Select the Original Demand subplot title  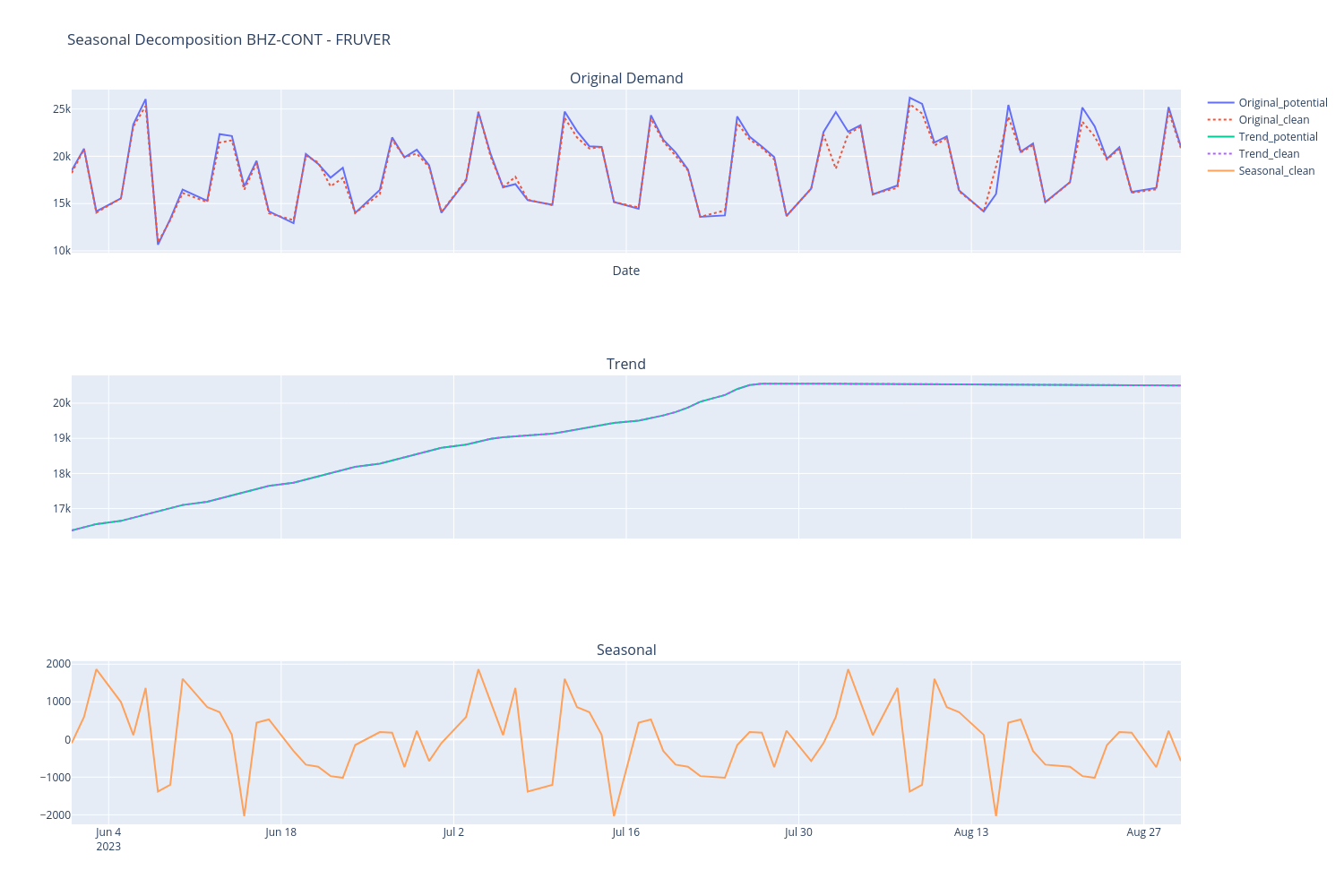click(626, 79)
